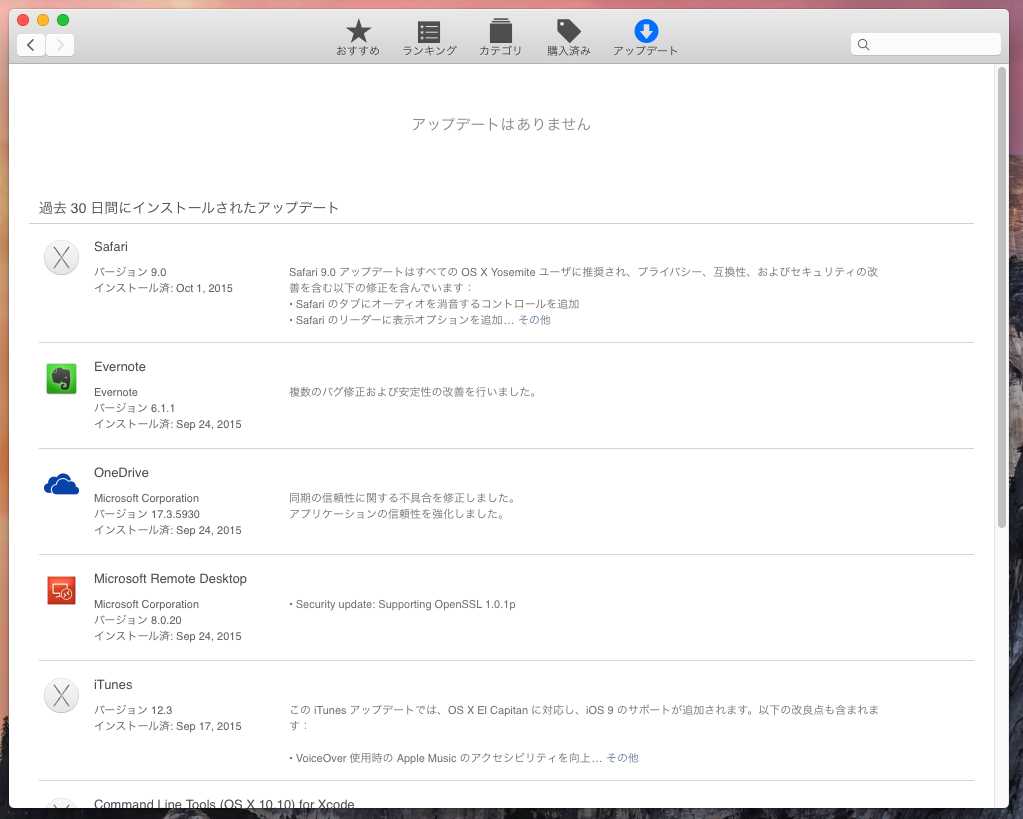The image size is (1023, 819).
Task: Click アップデートはありません message
Action: 501,124
